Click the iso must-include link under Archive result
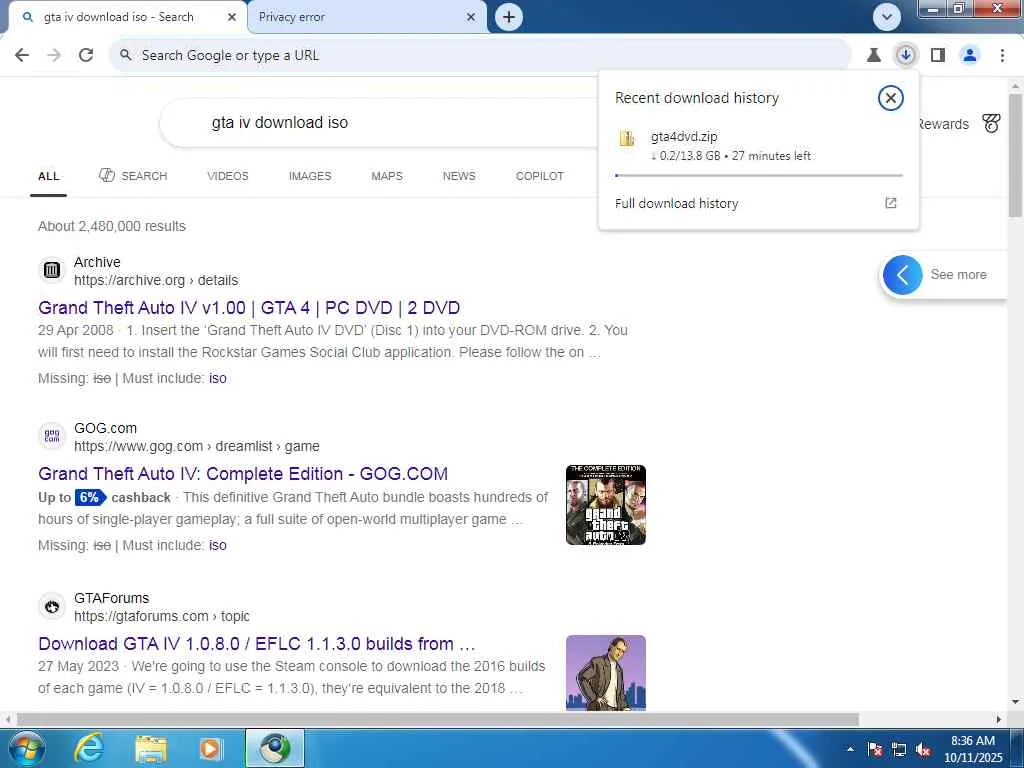This screenshot has width=1024, height=768. pyautogui.click(x=217, y=378)
